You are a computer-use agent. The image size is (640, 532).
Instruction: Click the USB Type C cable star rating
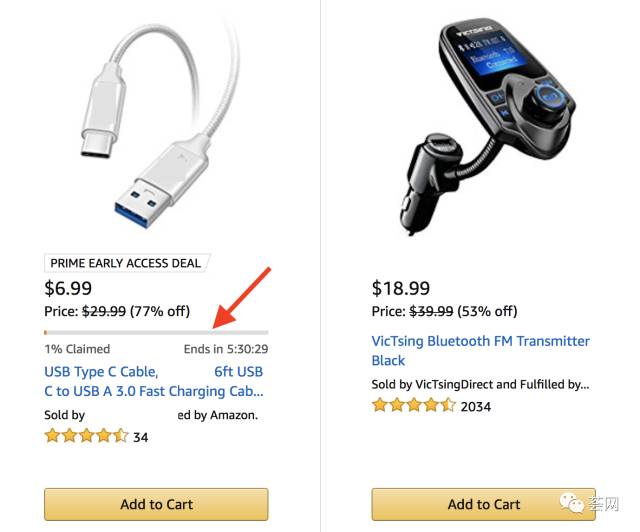click(86, 436)
